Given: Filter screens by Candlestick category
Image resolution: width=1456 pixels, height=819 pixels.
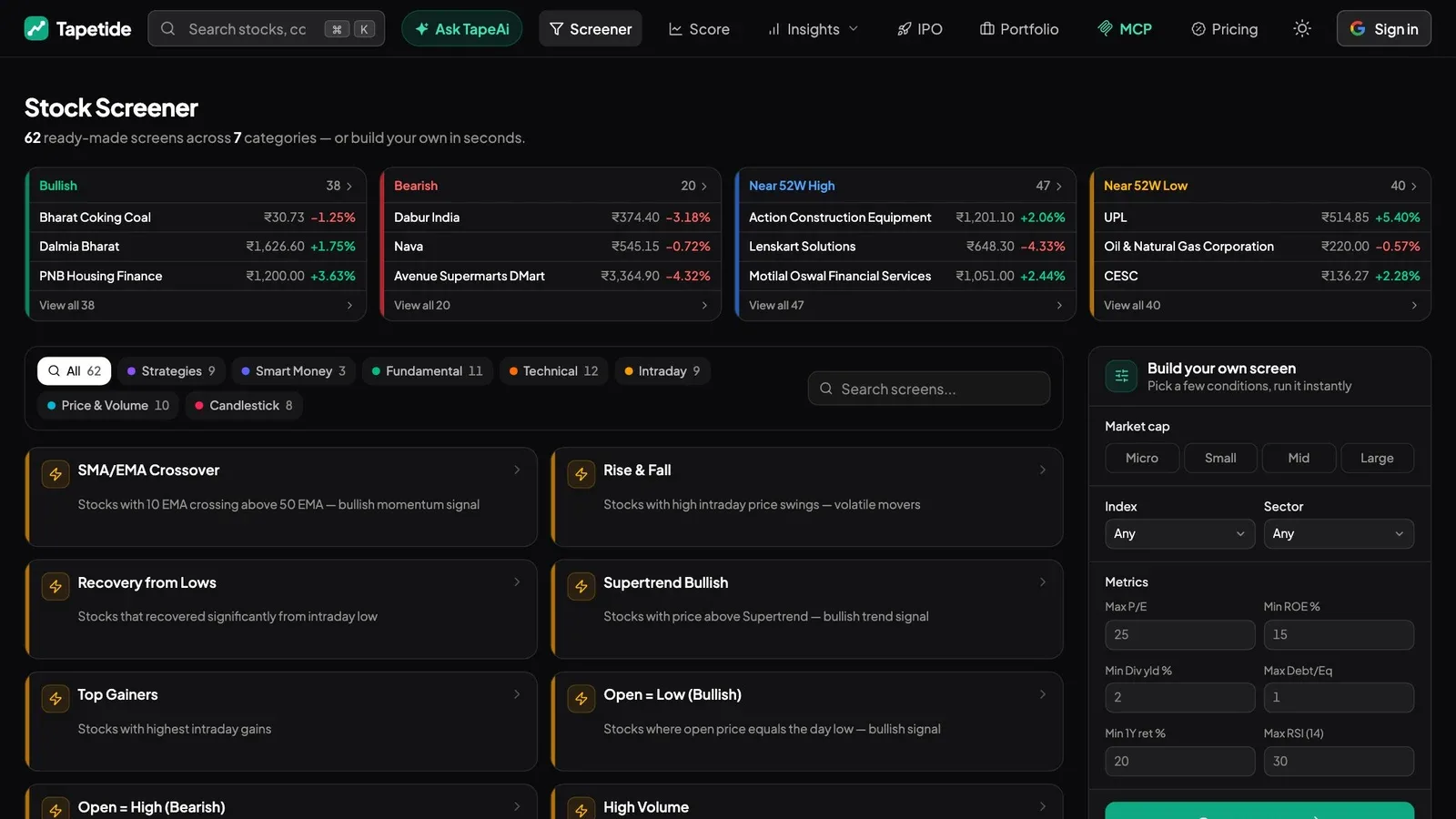Looking at the screenshot, I should click(244, 406).
